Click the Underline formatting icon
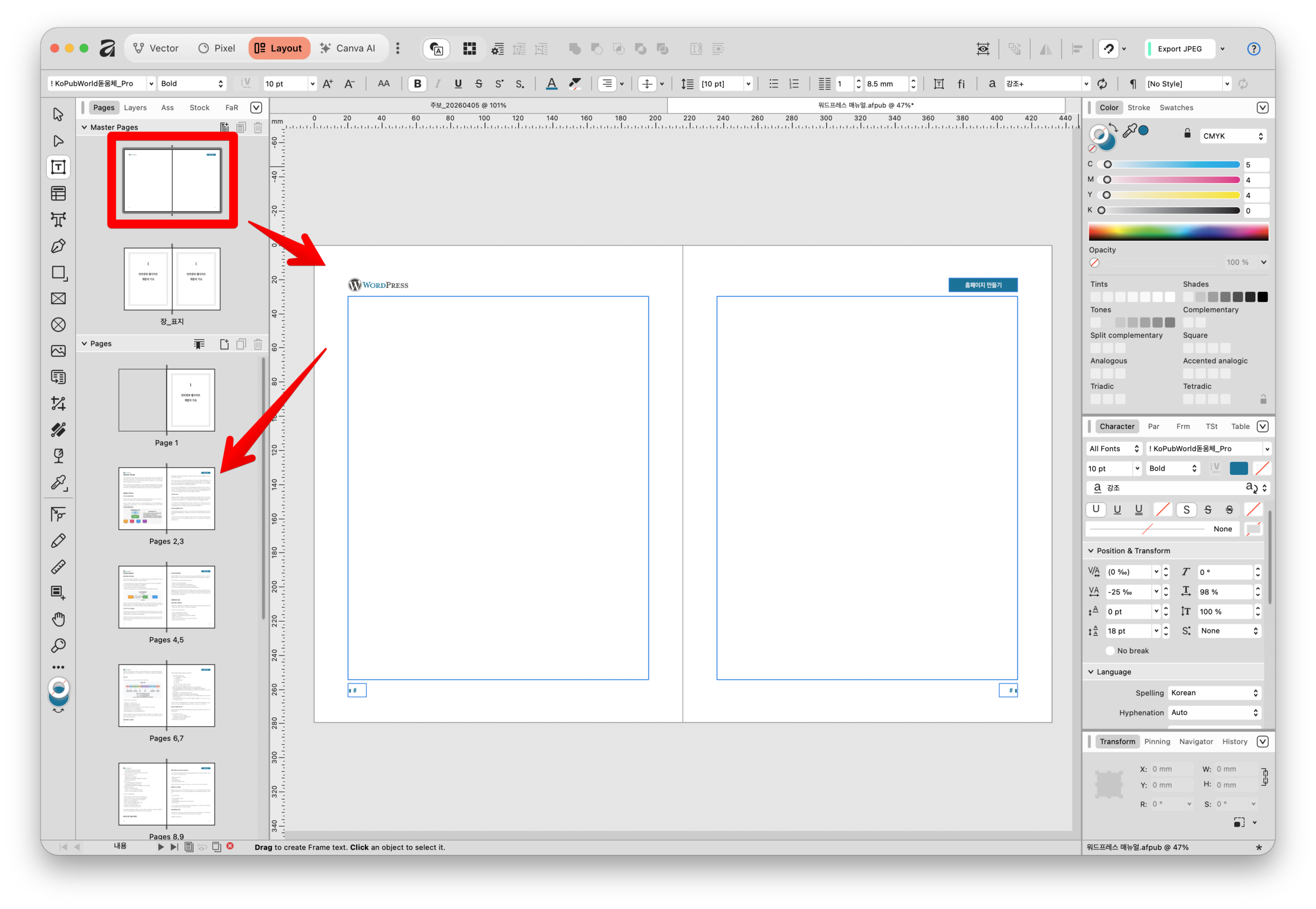Viewport: 1316px width, 909px height. (458, 84)
